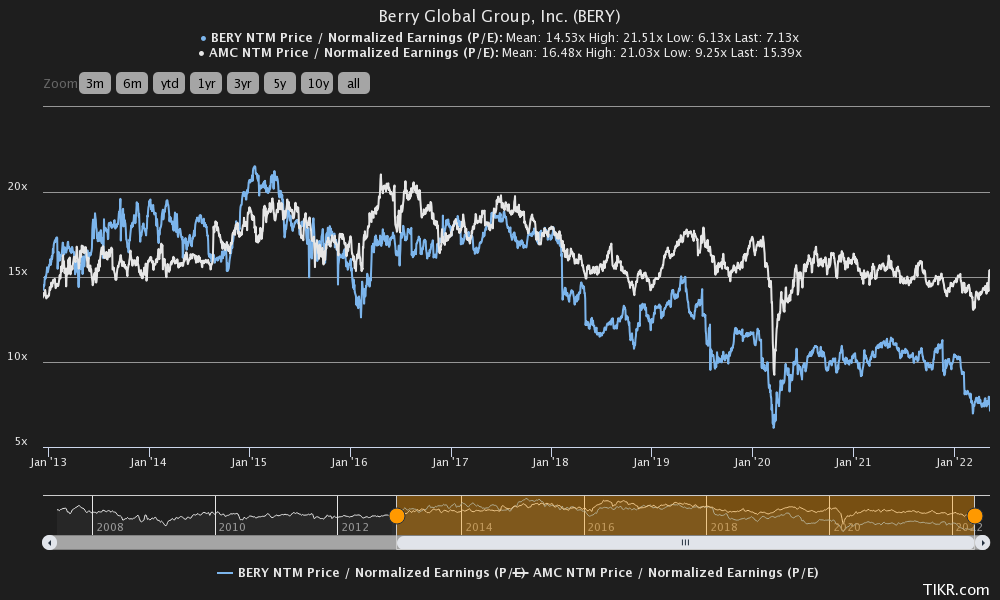Click the Jan '17 x-axis label

tap(450, 462)
